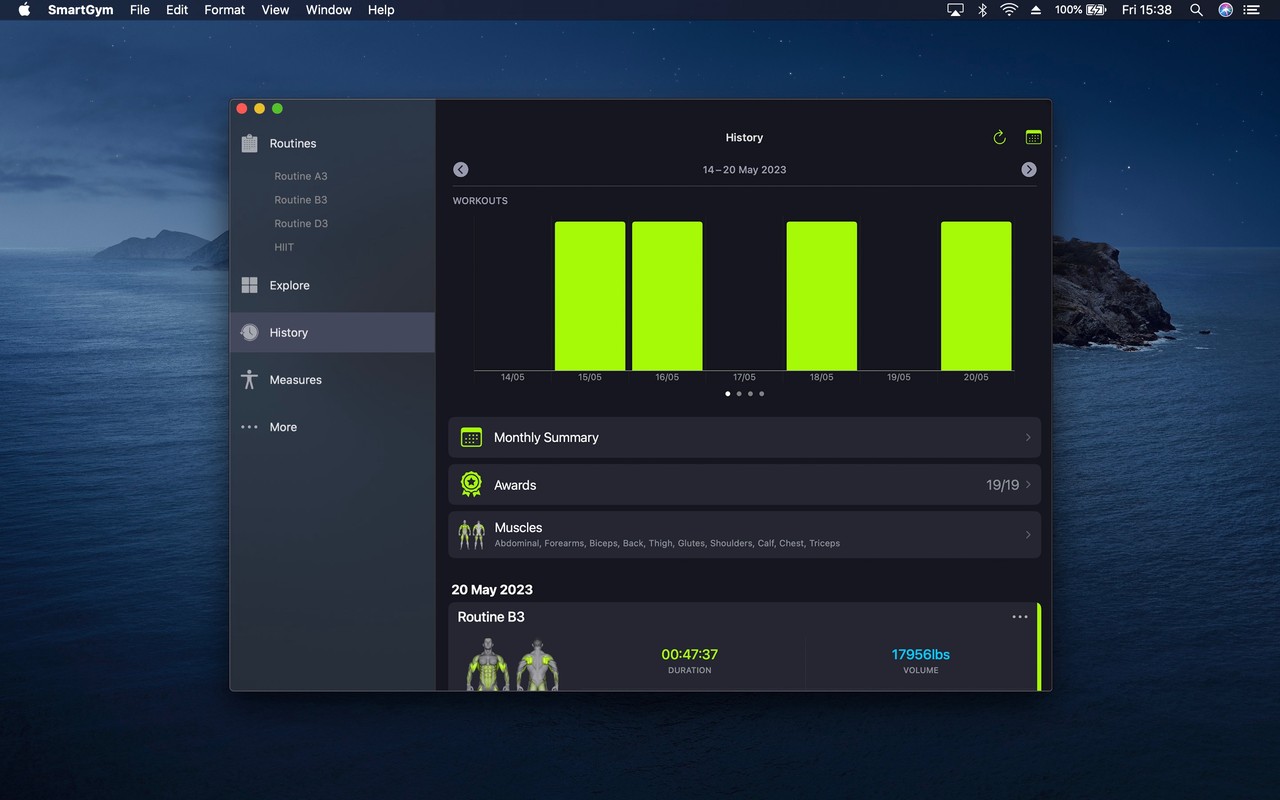Open the View menu
The image size is (1280, 800).
click(x=275, y=10)
